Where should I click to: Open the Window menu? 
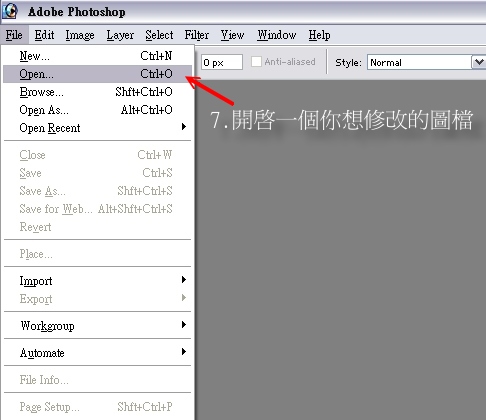click(277, 35)
